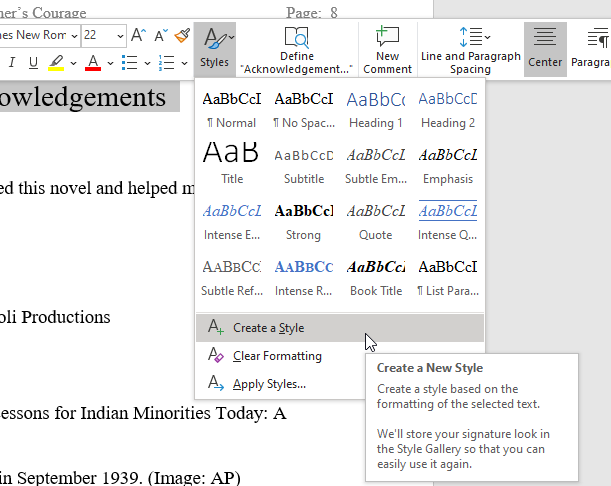
Task: Click the text "in September 1939. (Image: AP)"
Action: pos(120,478)
